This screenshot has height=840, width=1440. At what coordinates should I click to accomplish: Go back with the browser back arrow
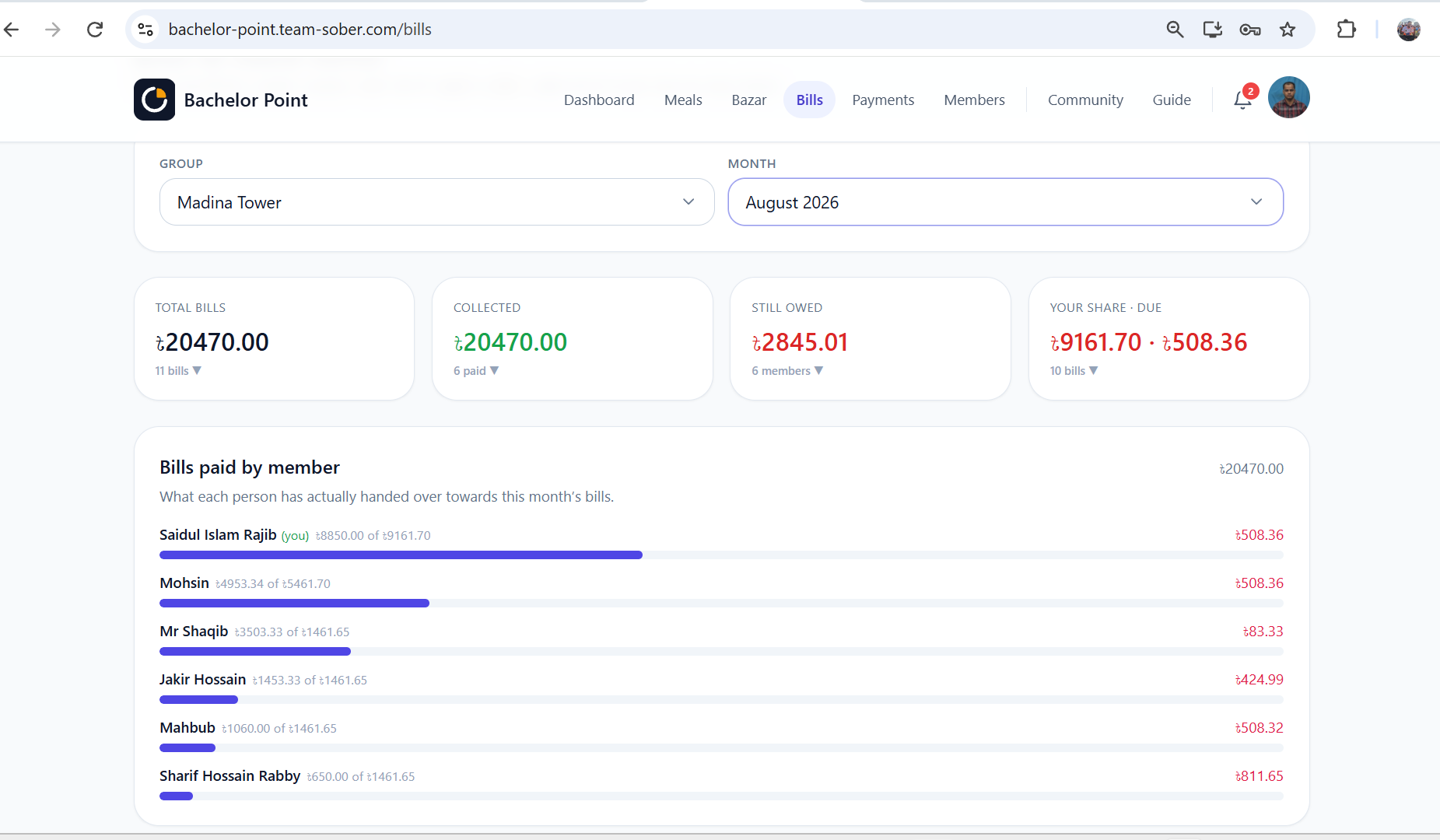pyautogui.click(x=12, y=30)
